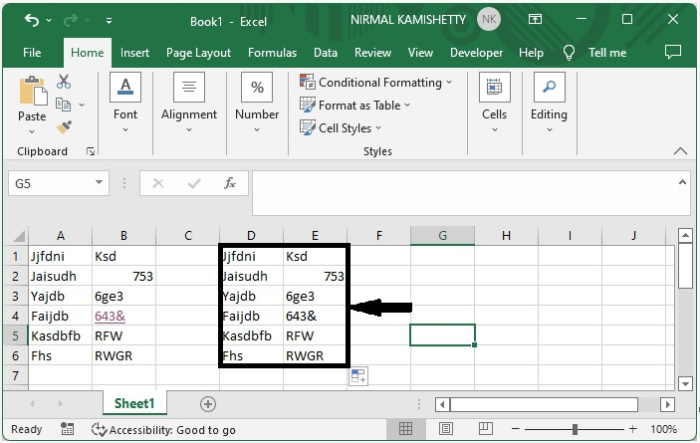700x443 pixels.
Task: Click the macro recording status bar icon
Action: click(x=67, y=429)
